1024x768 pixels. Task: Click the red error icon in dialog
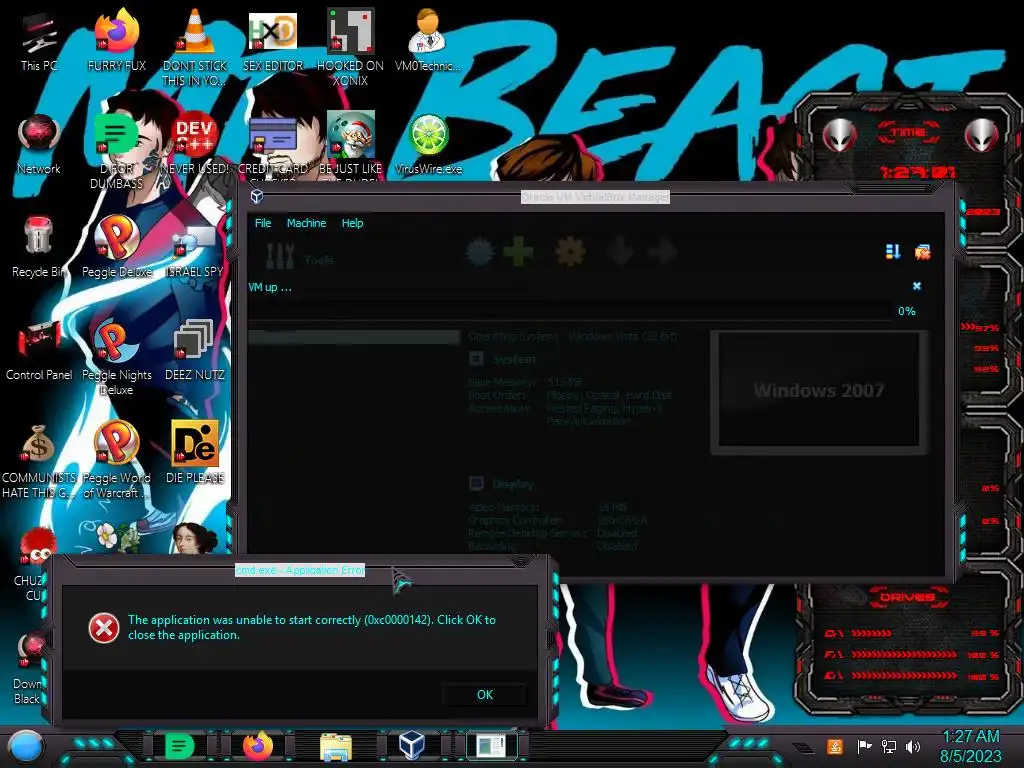(x=104, y=628)
